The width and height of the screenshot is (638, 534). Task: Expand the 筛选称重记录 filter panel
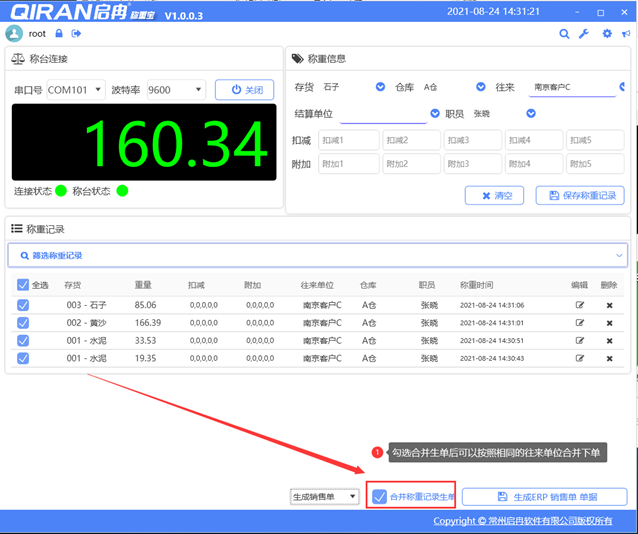point(318,256)
